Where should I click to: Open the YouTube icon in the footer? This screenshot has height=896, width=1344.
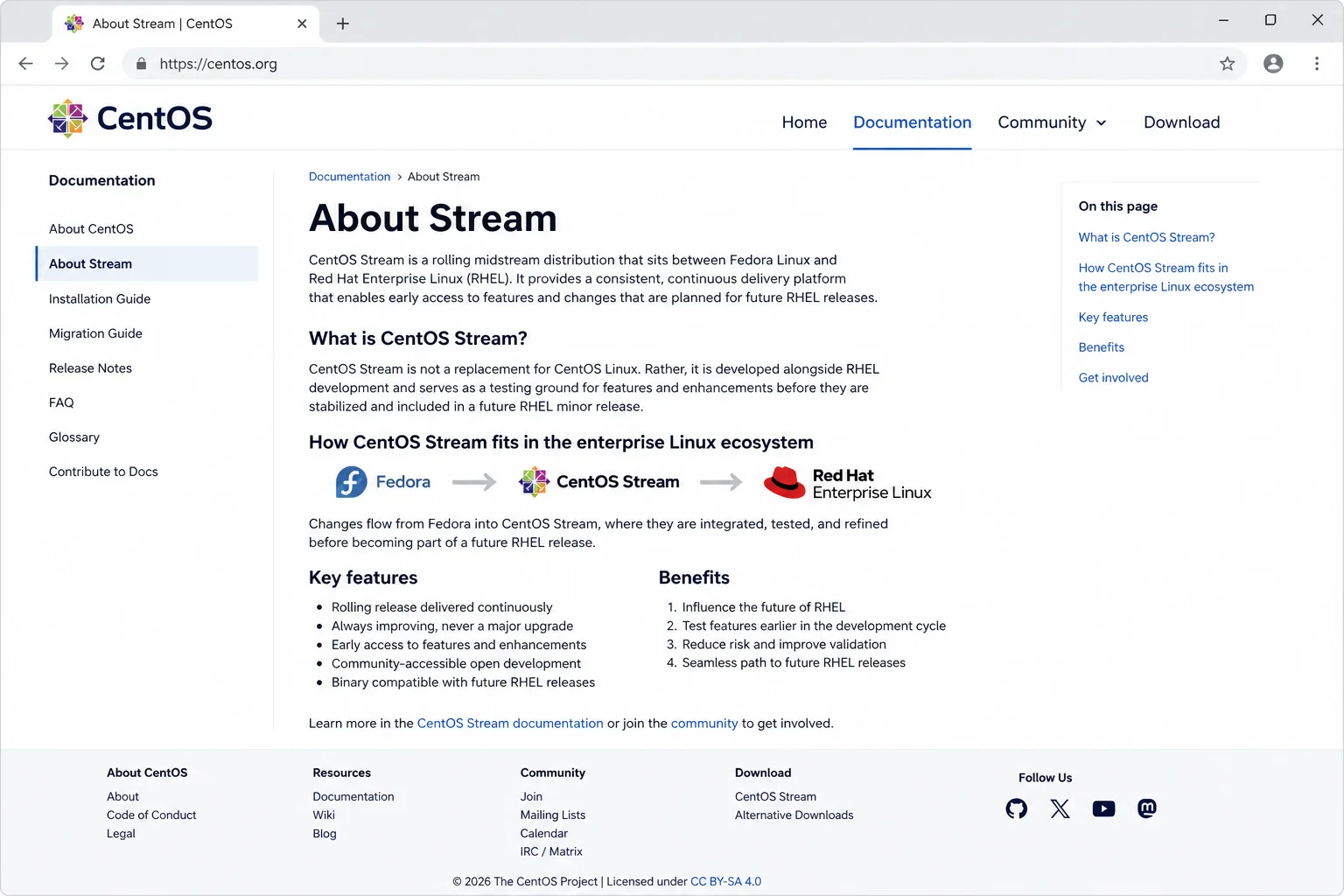point(1103,808)
